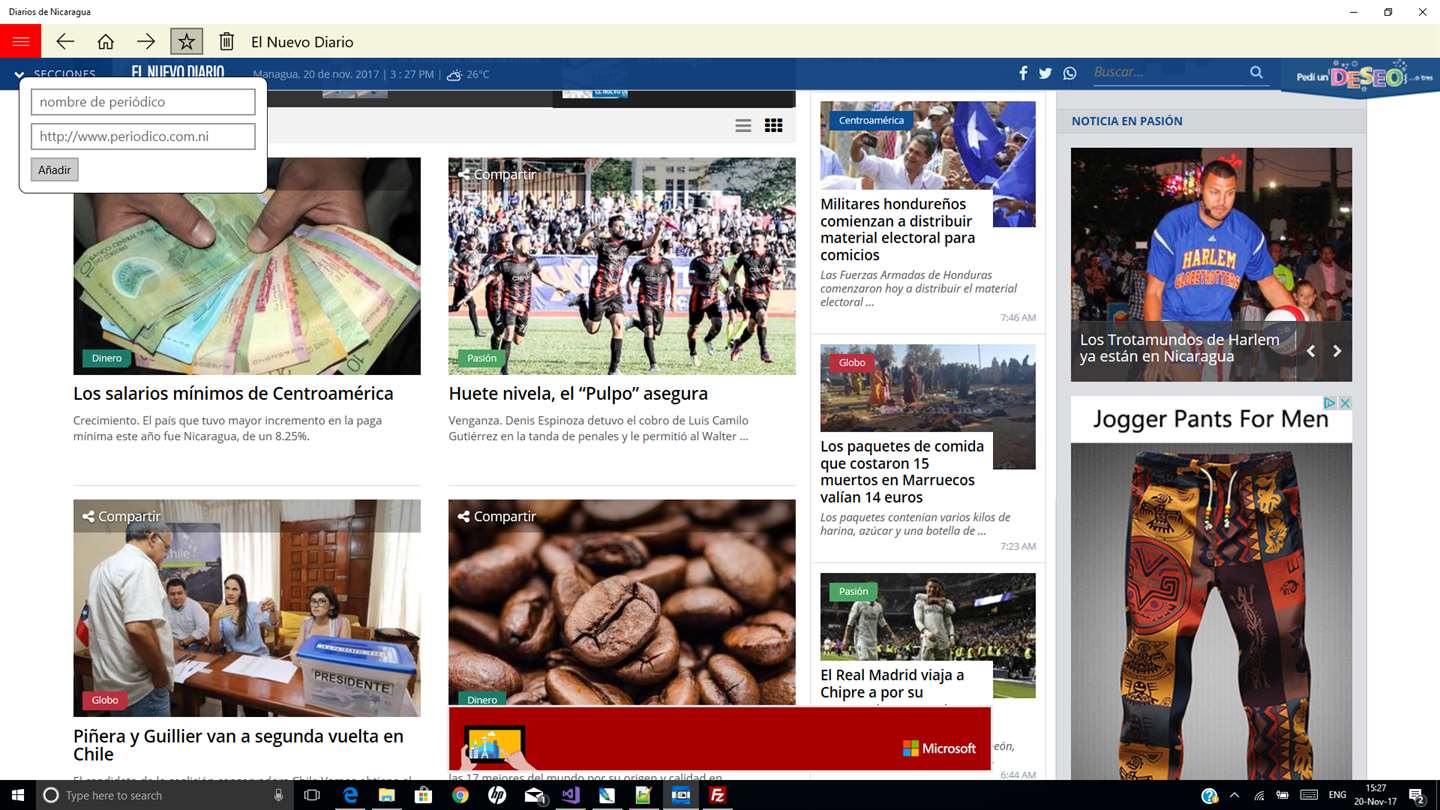Go forward with the right arrow
Viewport: 1440px width, 810px height.
(x=146, y=41)
